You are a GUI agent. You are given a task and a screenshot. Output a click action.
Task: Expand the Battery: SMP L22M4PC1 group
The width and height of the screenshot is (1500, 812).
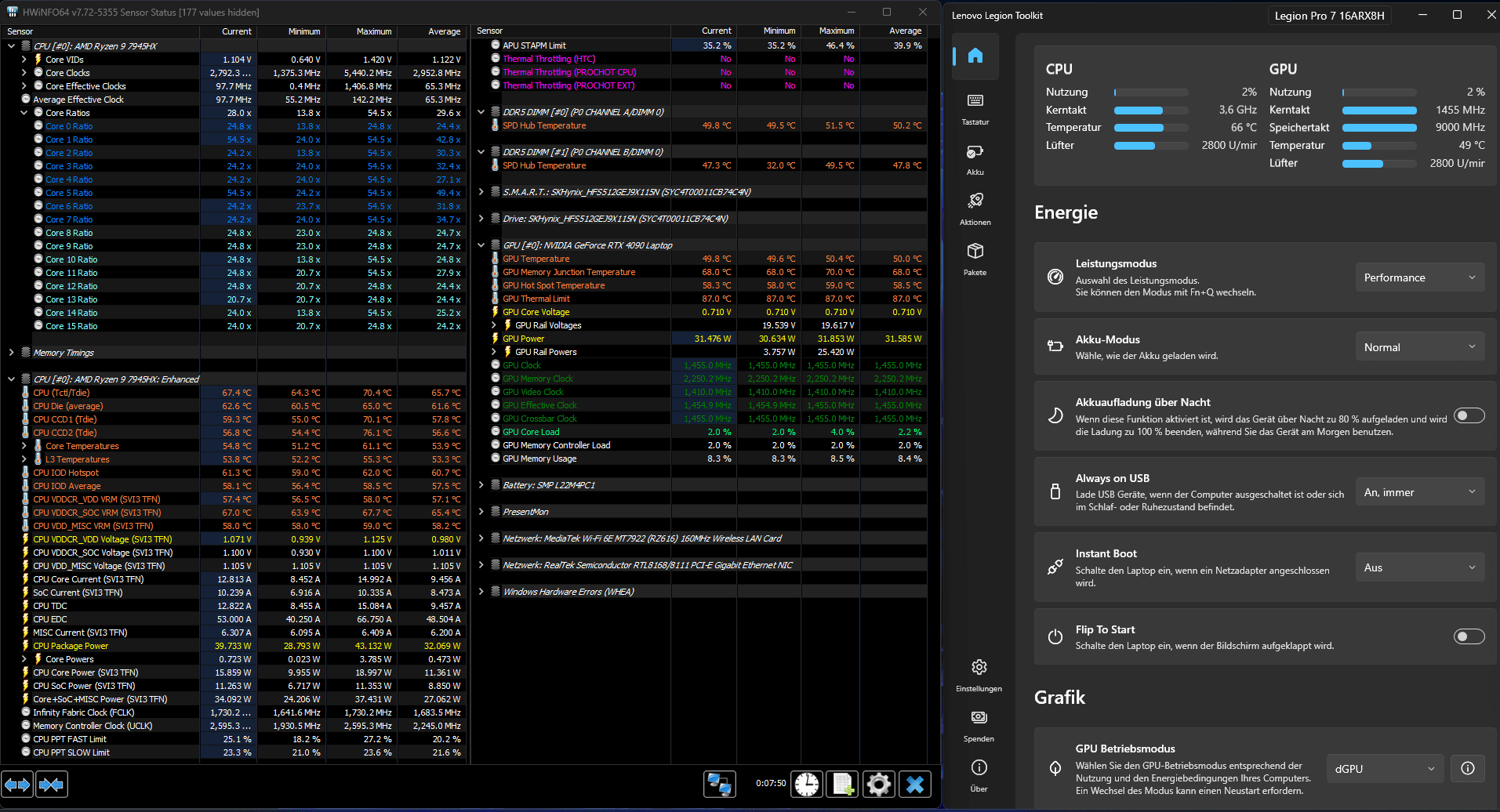481,485
